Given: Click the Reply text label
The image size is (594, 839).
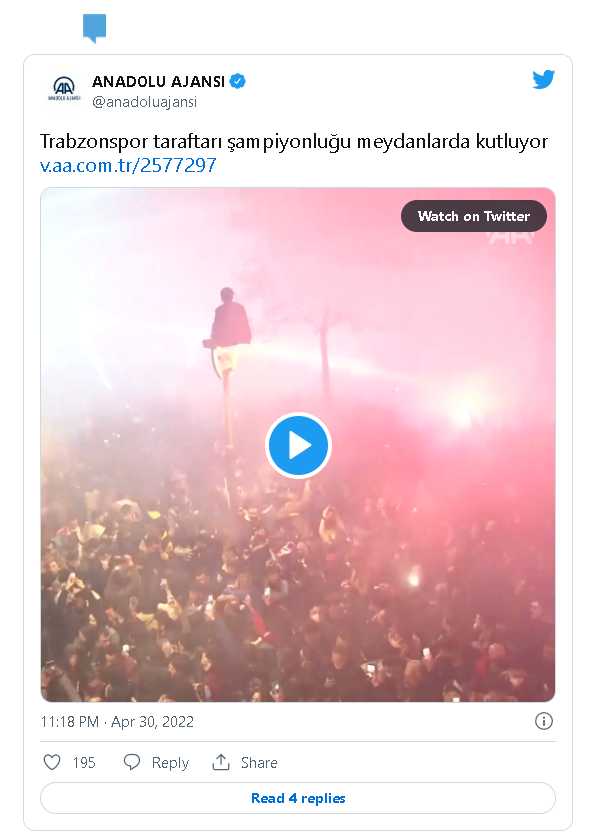Looking at the screenshot, I should (x=170, y=762).
